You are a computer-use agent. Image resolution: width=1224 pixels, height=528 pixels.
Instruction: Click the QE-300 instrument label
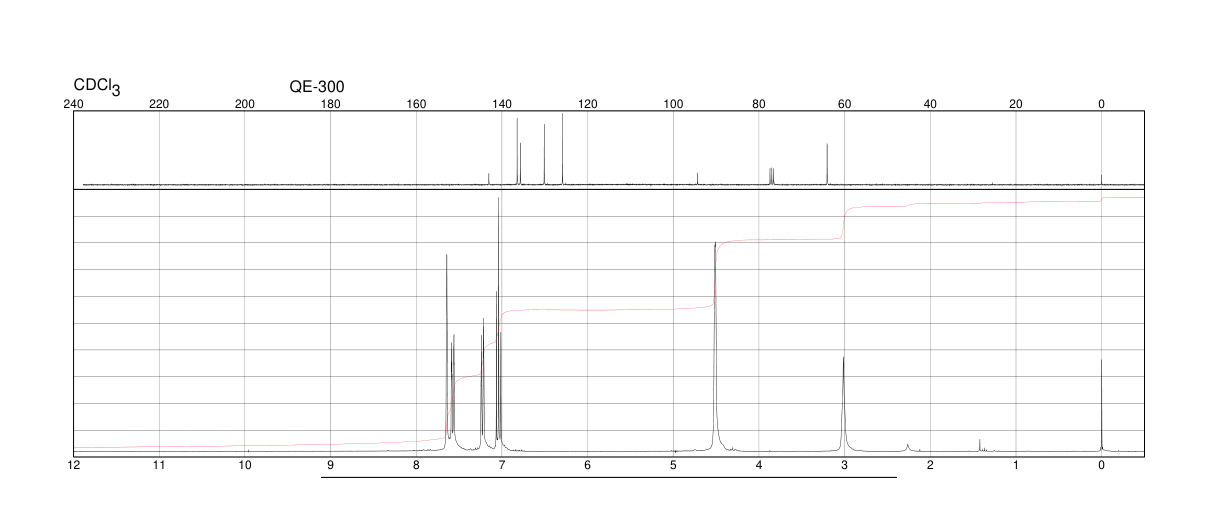[317, 87]
